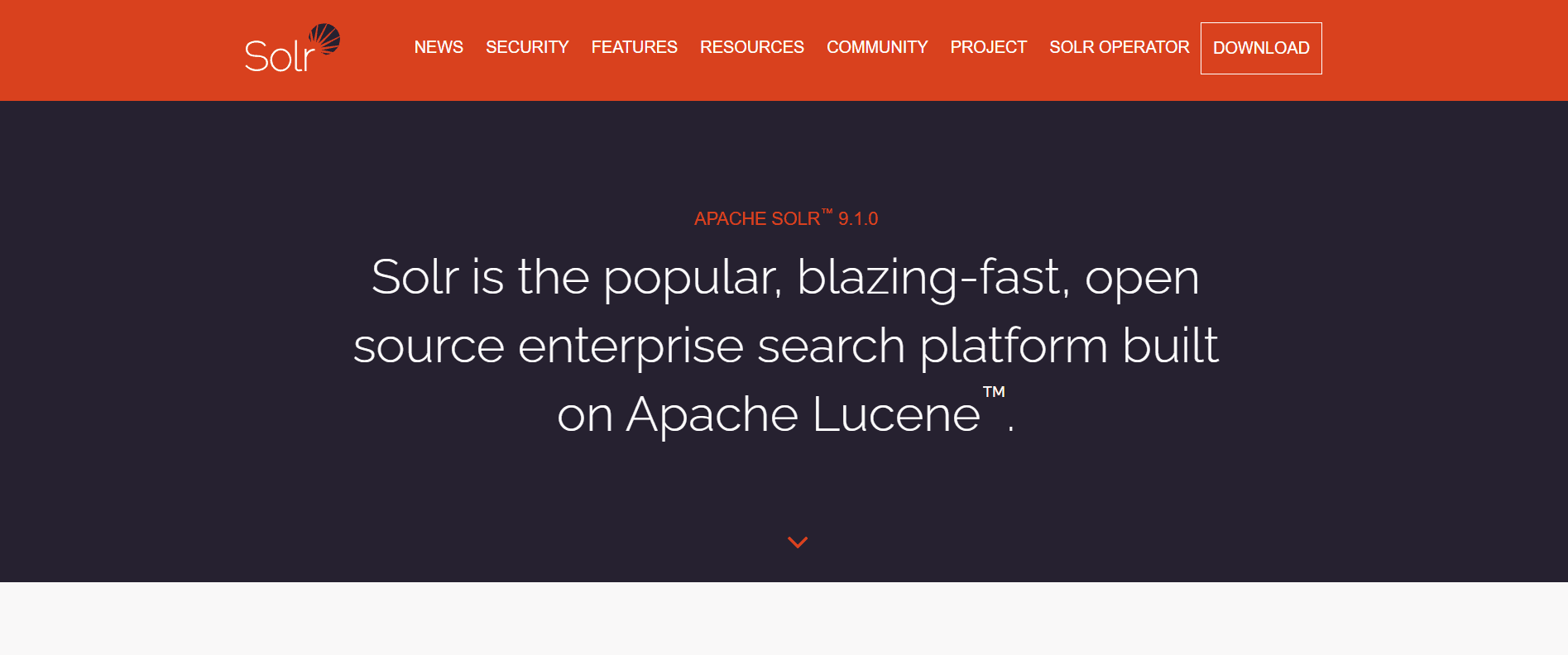Open the Features menu item
Image resolution: width=1568 pixels, height=655 pixels.
(x=634, y=47)
